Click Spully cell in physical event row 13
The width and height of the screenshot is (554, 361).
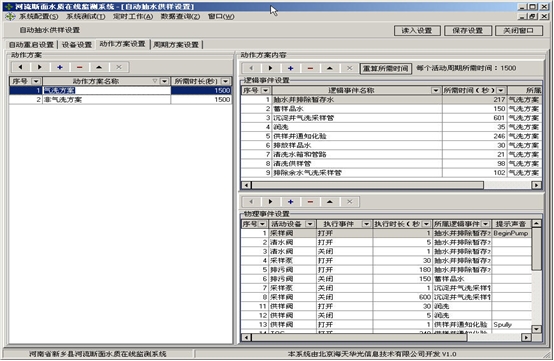click(511, 325)
